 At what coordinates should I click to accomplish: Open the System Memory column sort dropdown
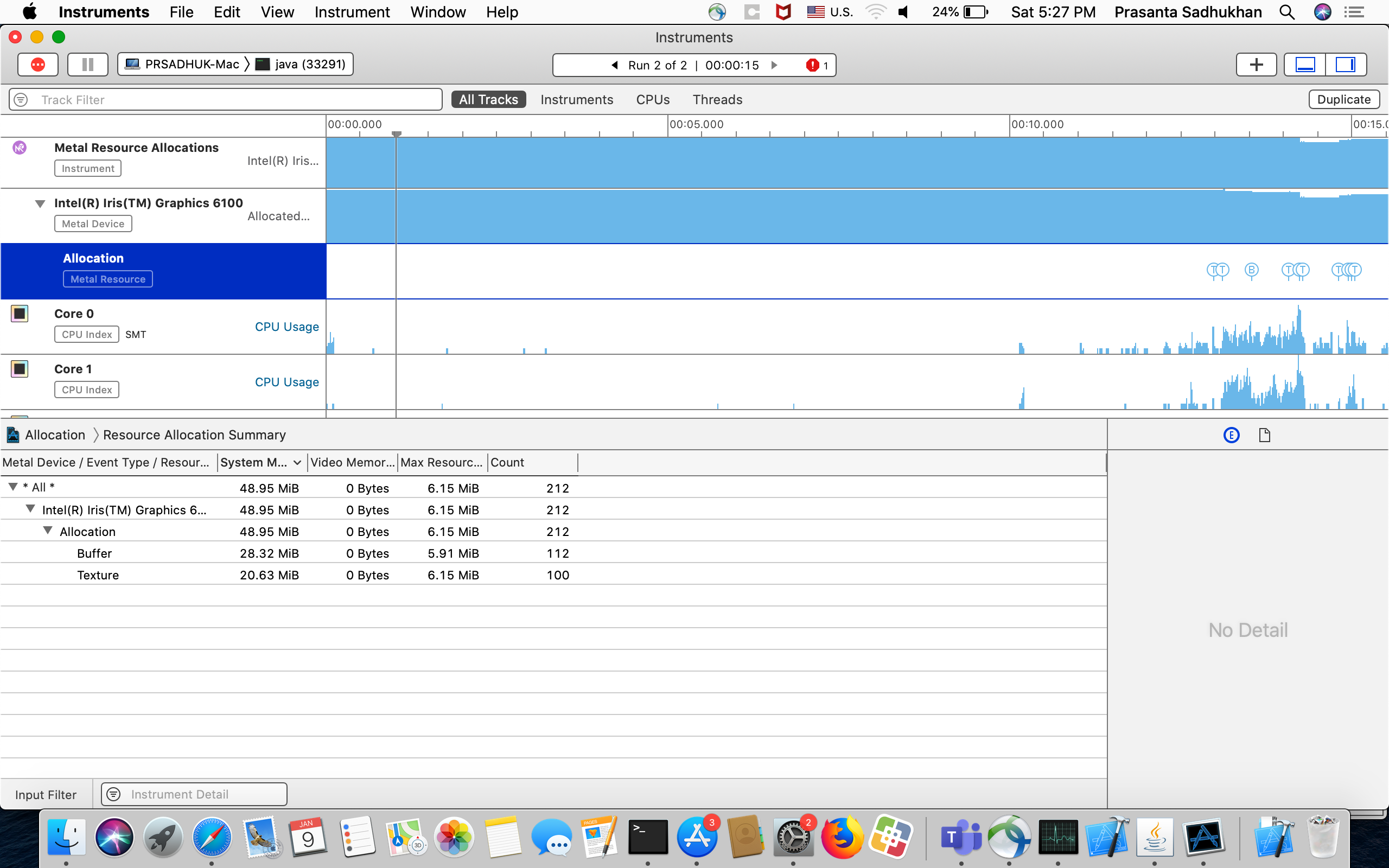(x=297, y=463)
